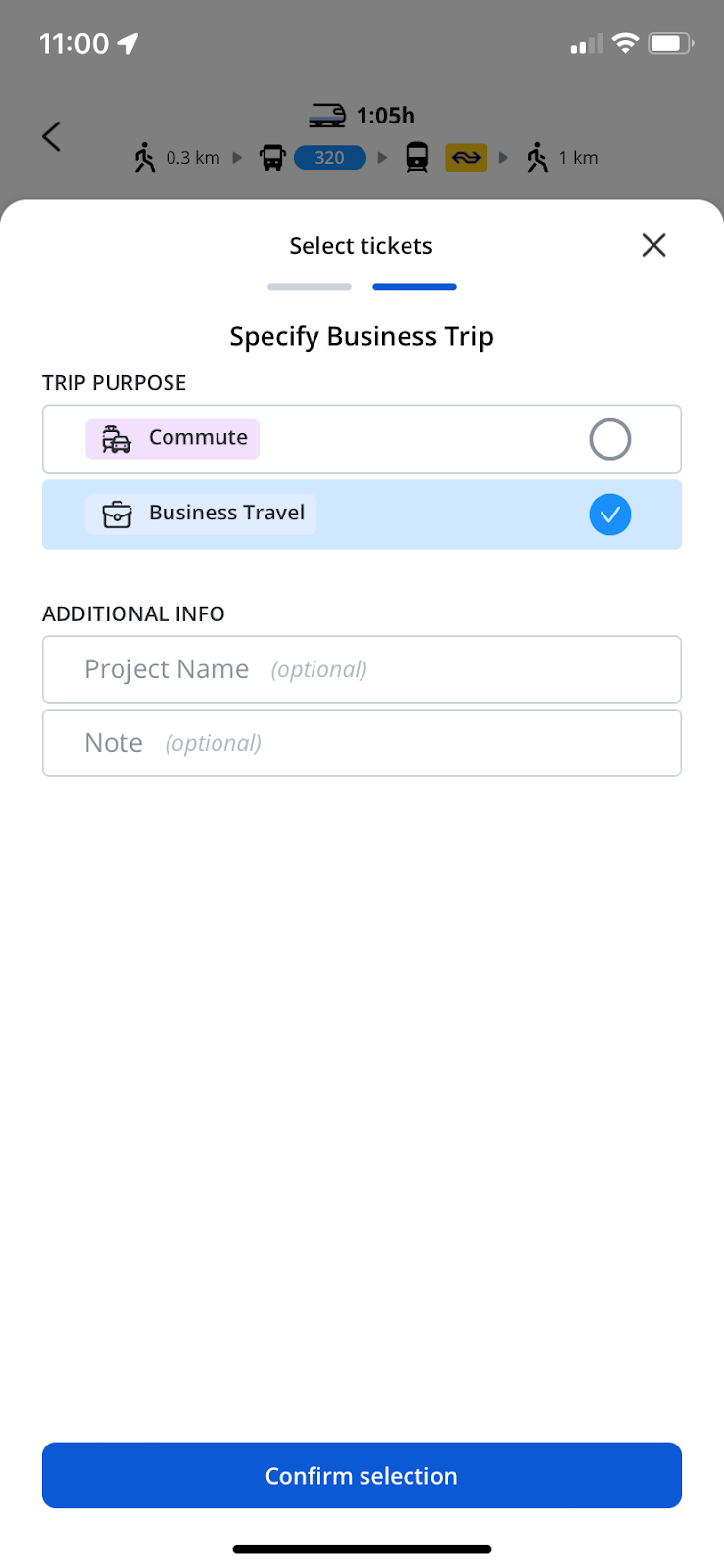The width and height of the screenshot is (724, 1568).
Task: Tap the blue 320 bus line badge
Action: (329, 158)
